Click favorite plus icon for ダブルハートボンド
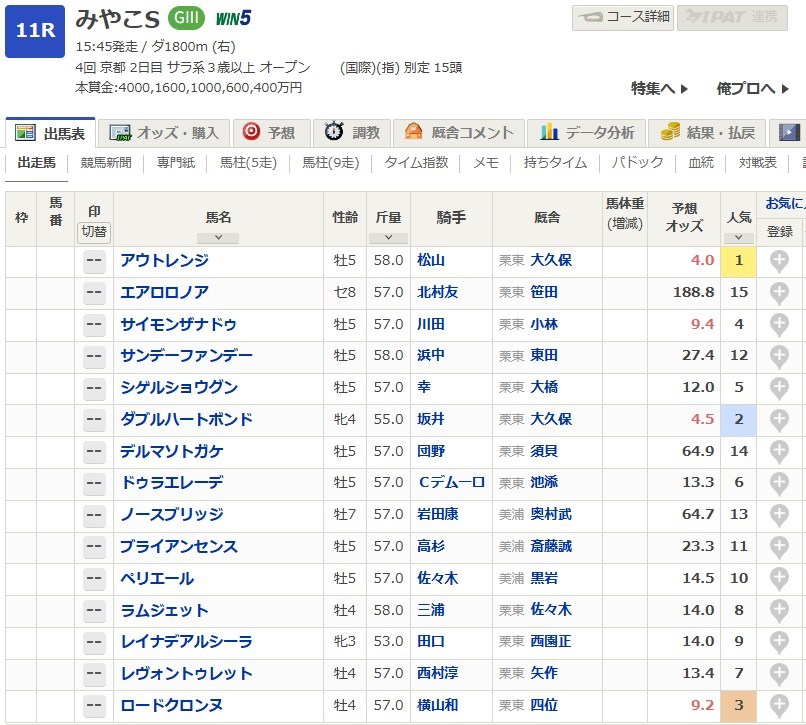Screen dimensions: 806x725 pyautogui.click(x=779, y=420)
